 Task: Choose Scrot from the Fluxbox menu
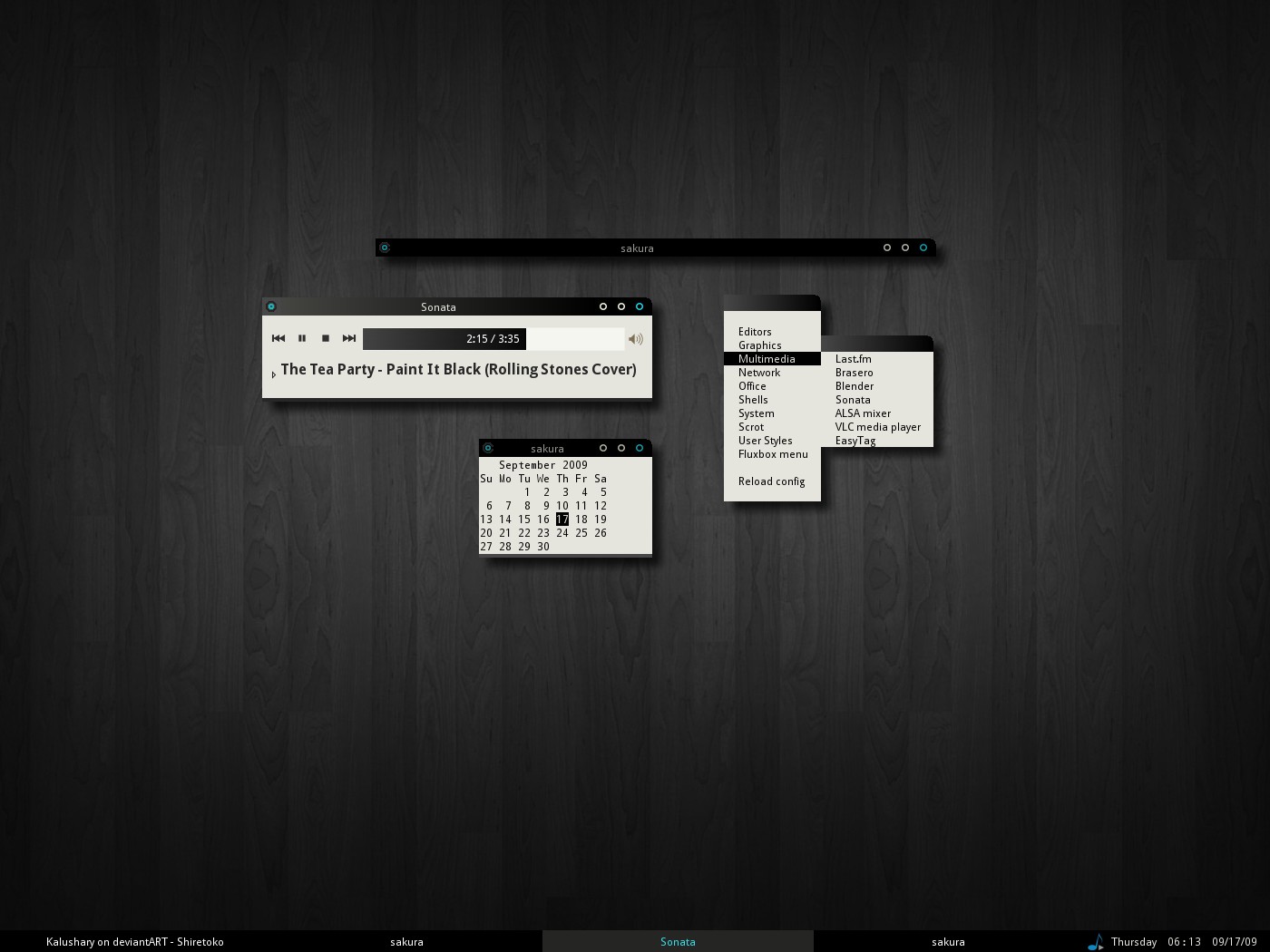point(772,427)
